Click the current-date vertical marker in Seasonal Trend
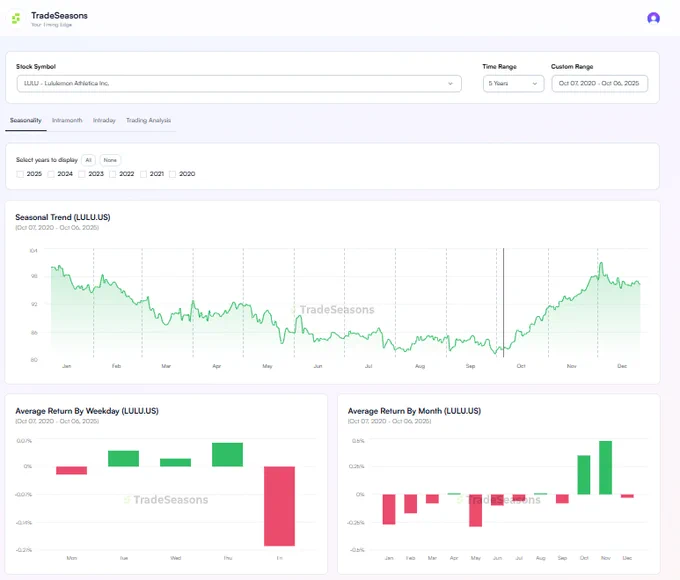 [503, 302]
